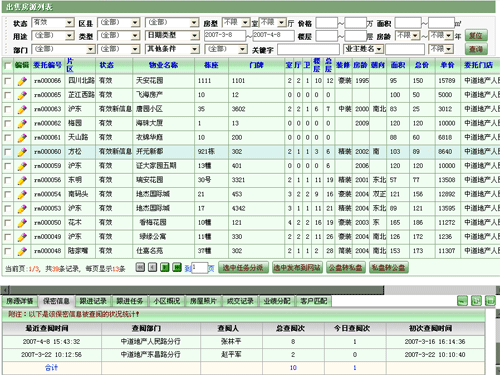Open the 其他条件 dropdown

click(172, 49)
